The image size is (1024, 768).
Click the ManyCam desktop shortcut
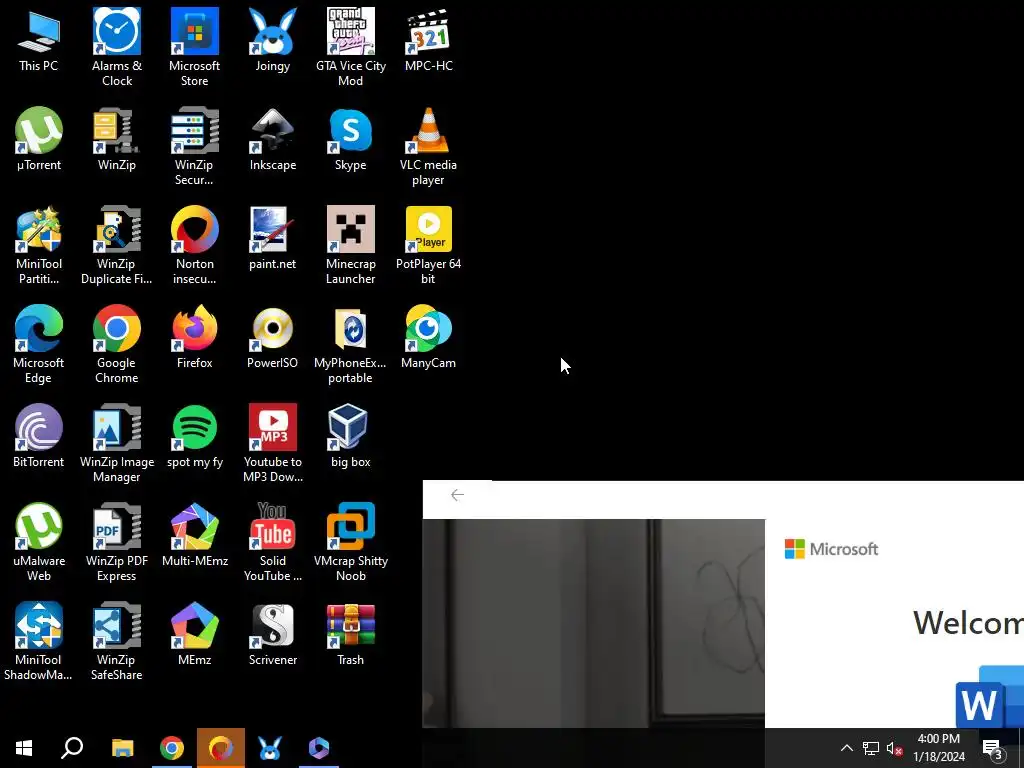click(428, 337)
